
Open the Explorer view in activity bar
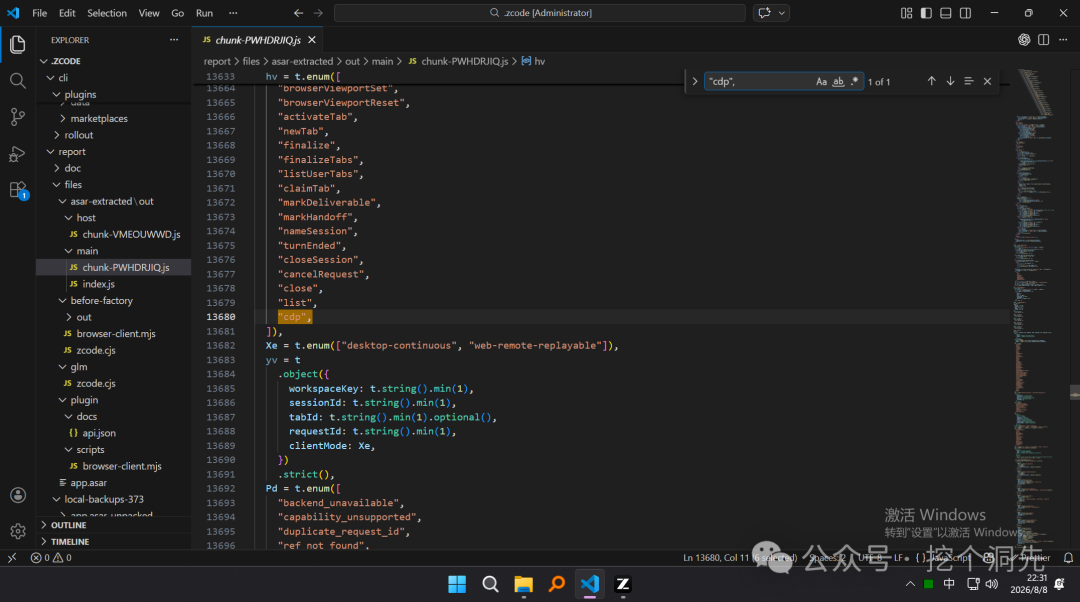(18, 45)
